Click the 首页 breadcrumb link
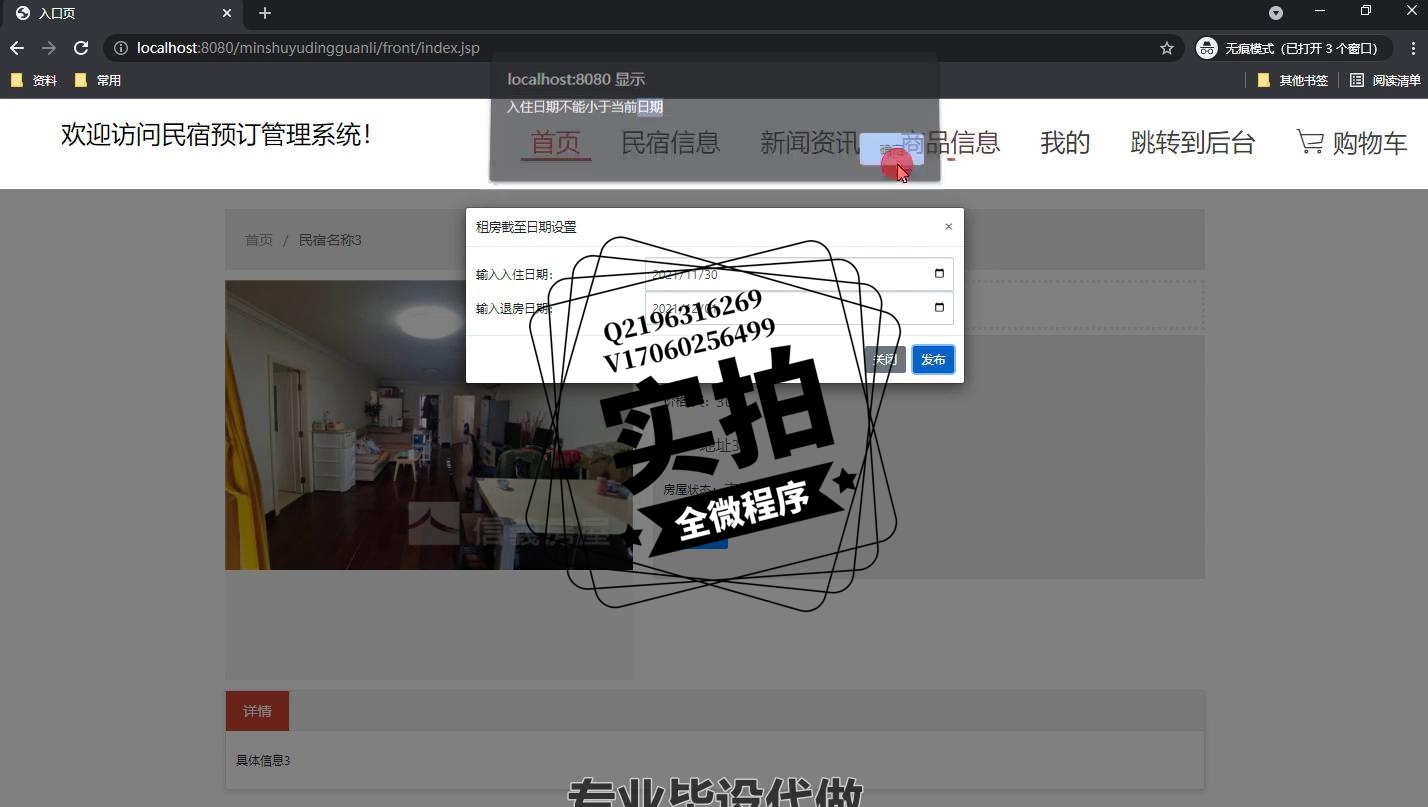1428x807 pixels. tap(259, 240)
